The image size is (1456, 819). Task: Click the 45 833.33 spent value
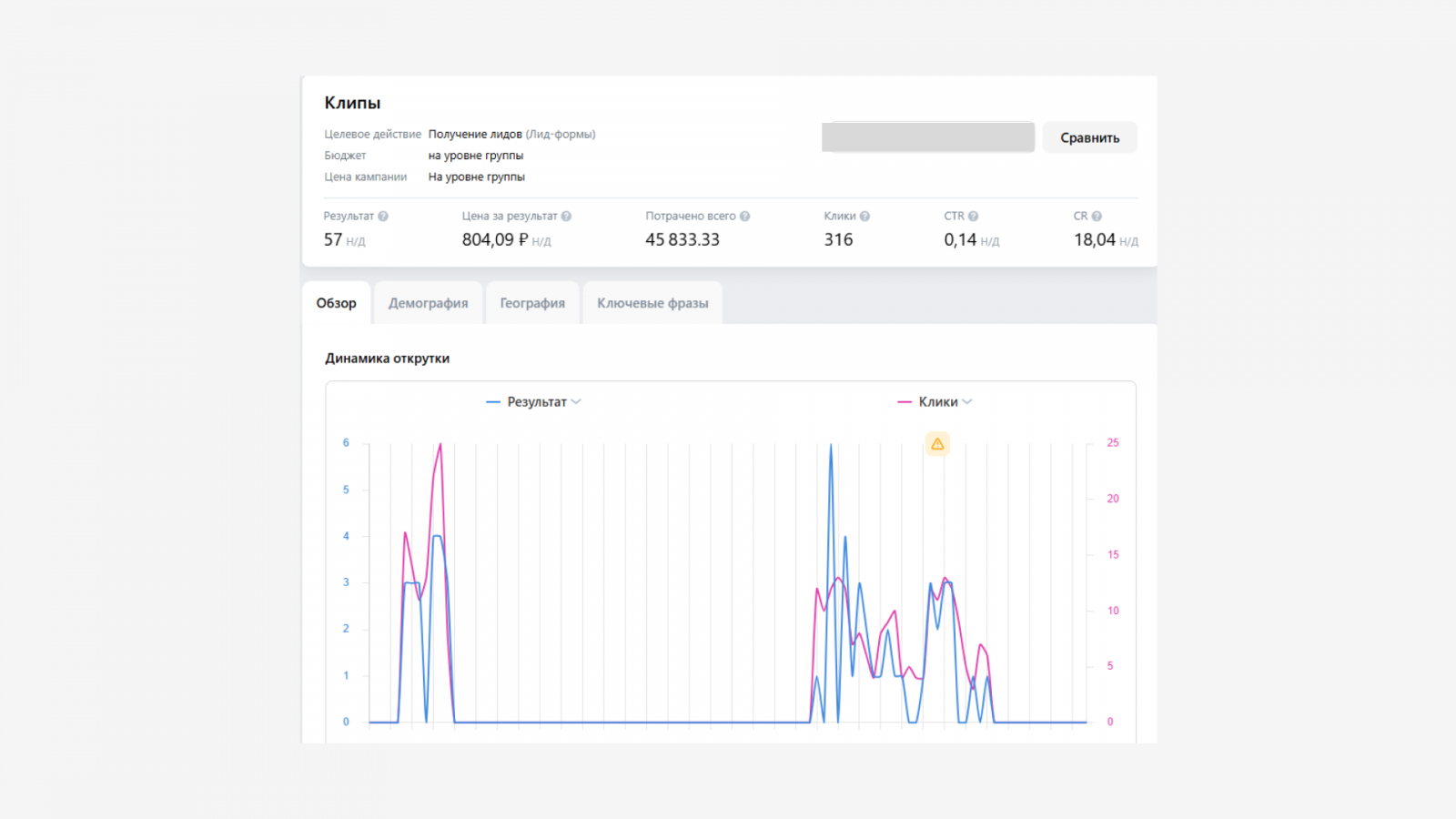(x=682, y=240)
